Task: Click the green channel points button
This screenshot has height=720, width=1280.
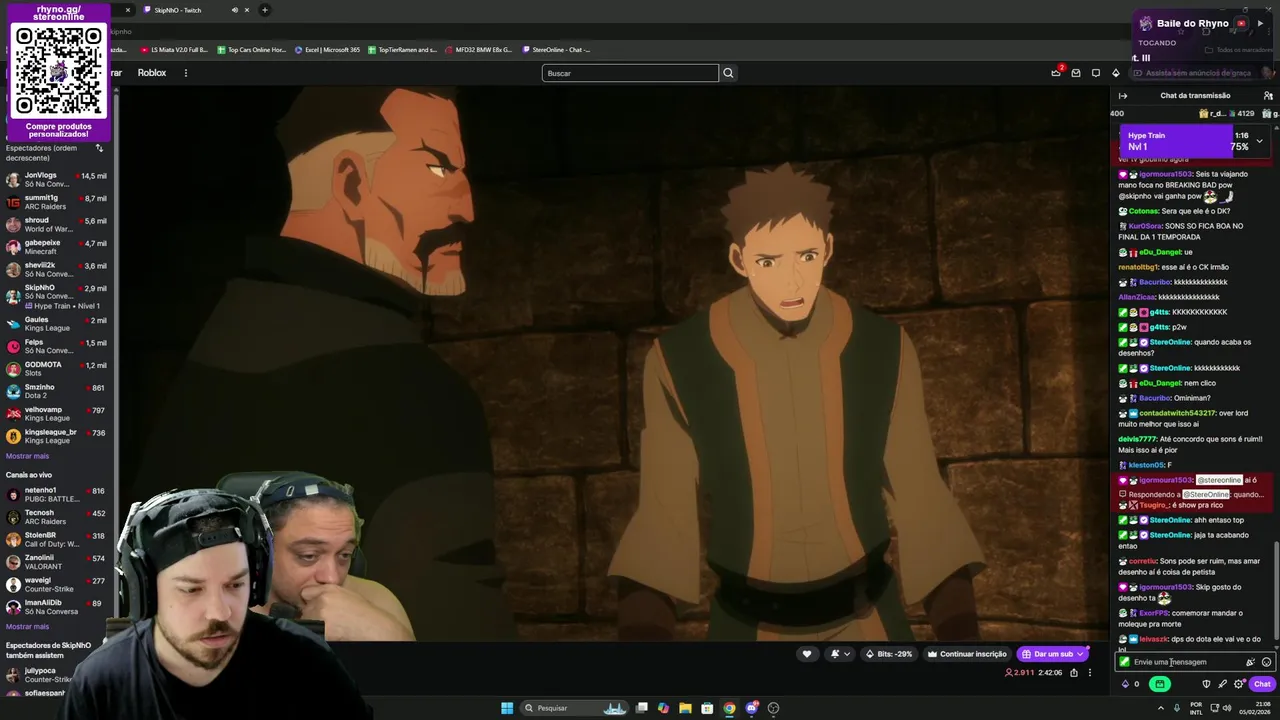Action: pyautogui.click(x=1159, y=684)
